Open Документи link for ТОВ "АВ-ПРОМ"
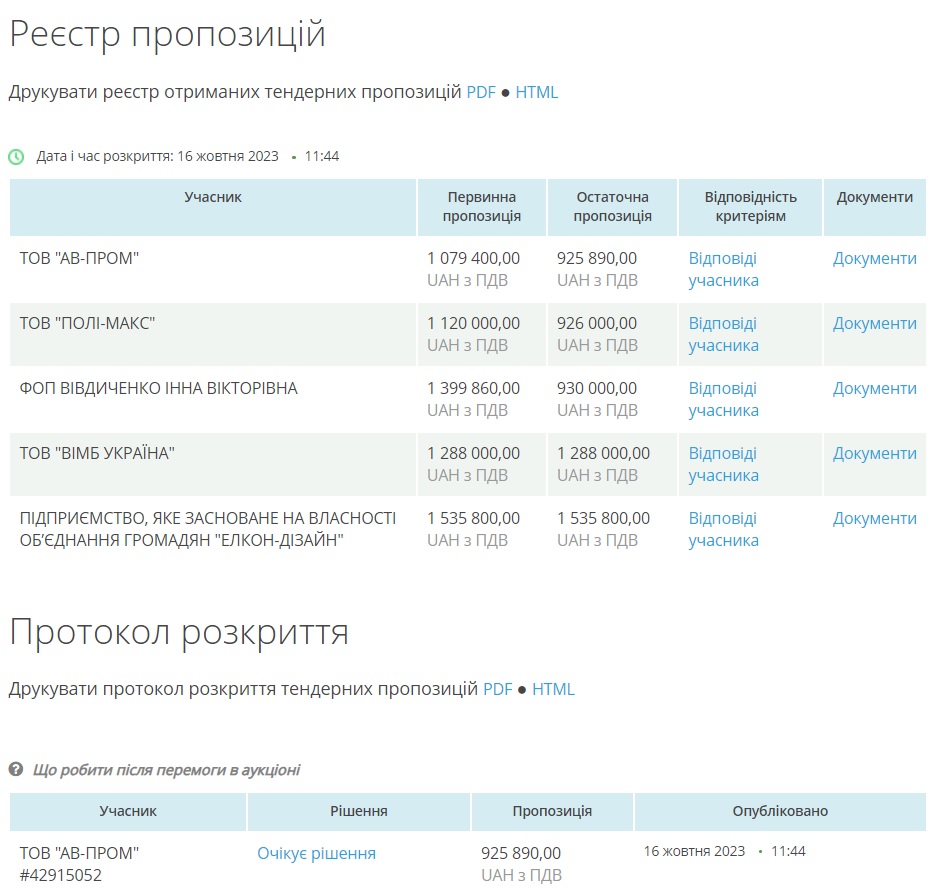The image size is (928, 893). click(x=874, y=259)
